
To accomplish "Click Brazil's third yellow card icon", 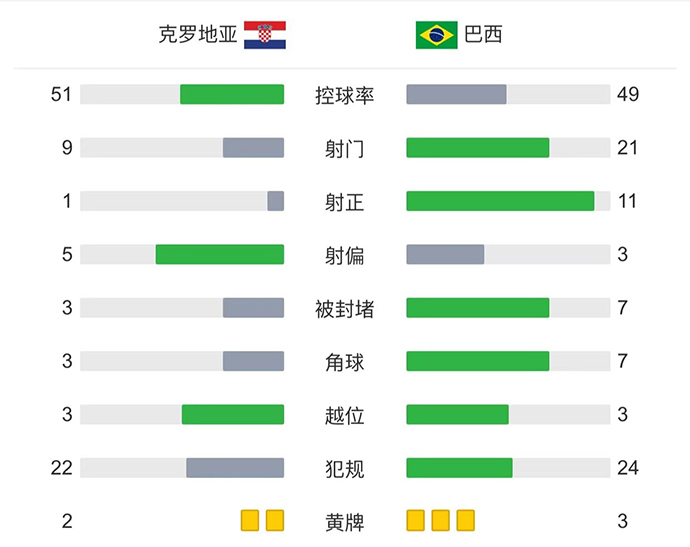I will tap(465, 520).
